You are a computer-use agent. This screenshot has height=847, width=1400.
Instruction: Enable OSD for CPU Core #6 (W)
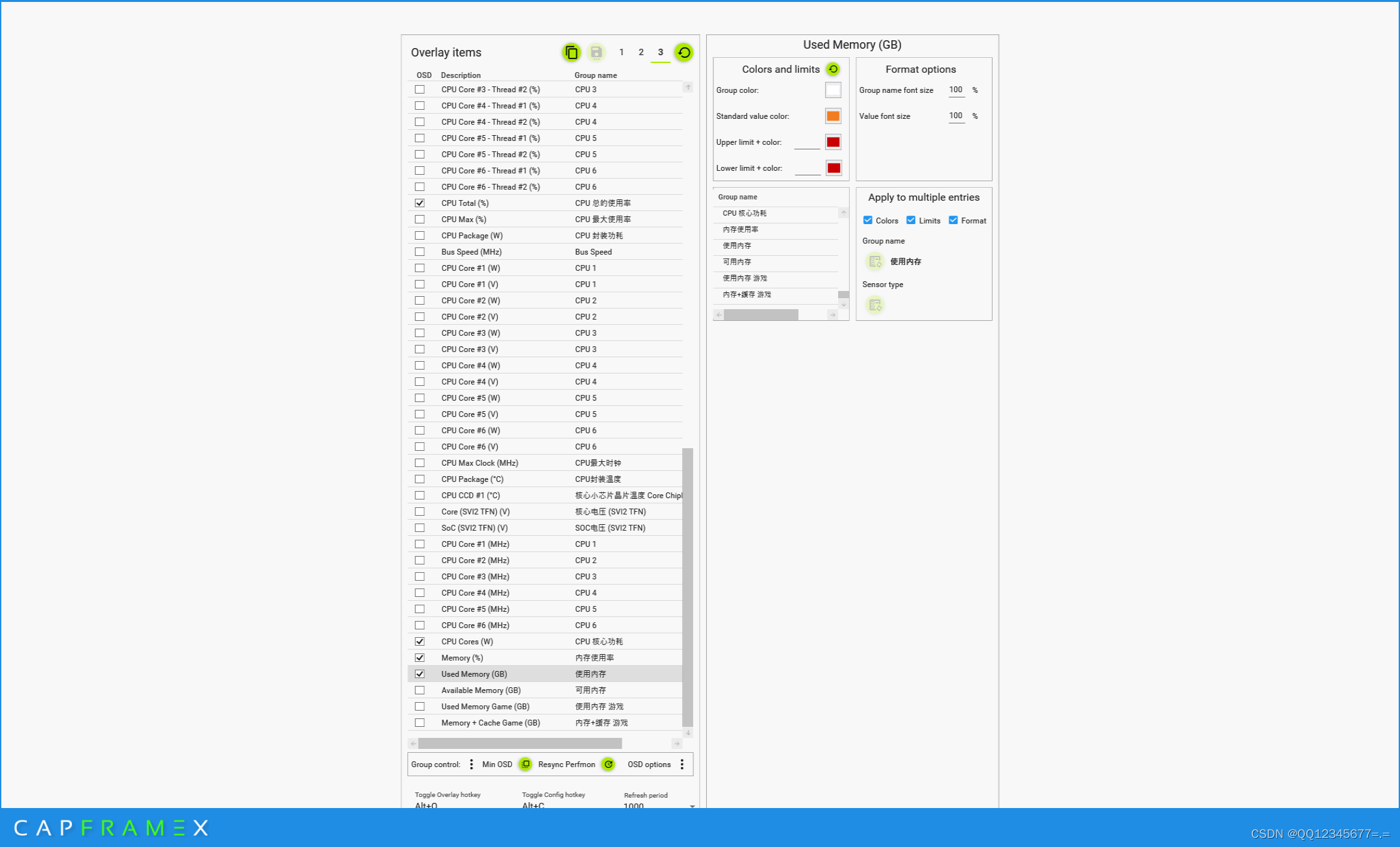coord(420,431)
